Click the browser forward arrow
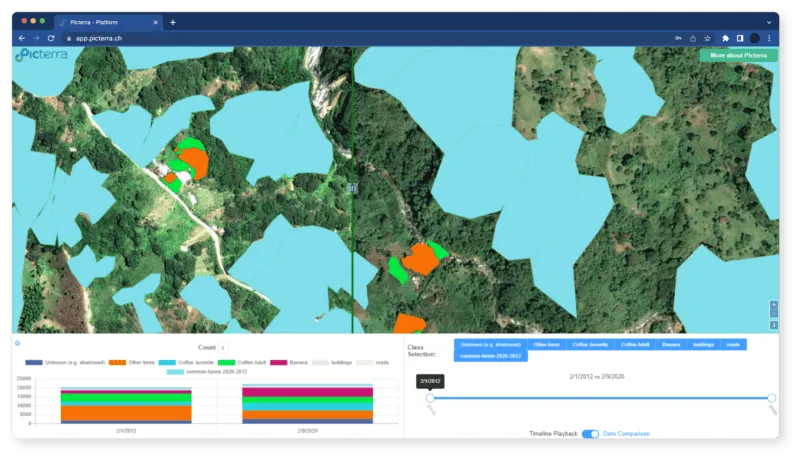Screen dimensions: 800x459 tap(36, 38)
